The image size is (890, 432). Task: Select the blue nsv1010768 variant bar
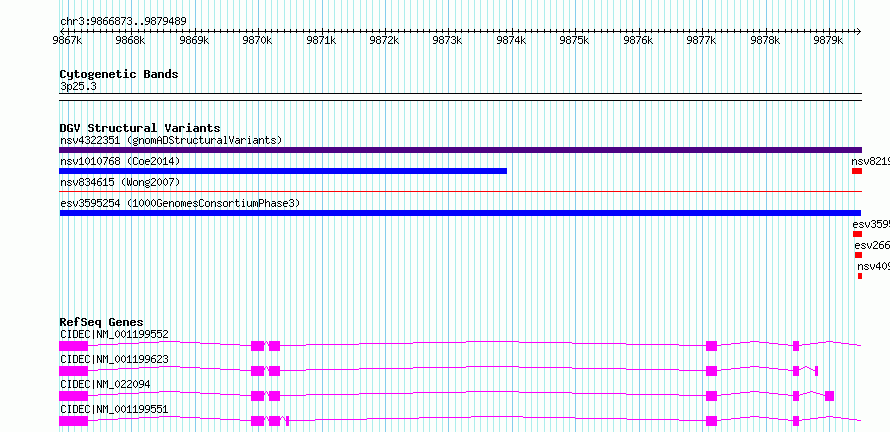tap(283, 171)
